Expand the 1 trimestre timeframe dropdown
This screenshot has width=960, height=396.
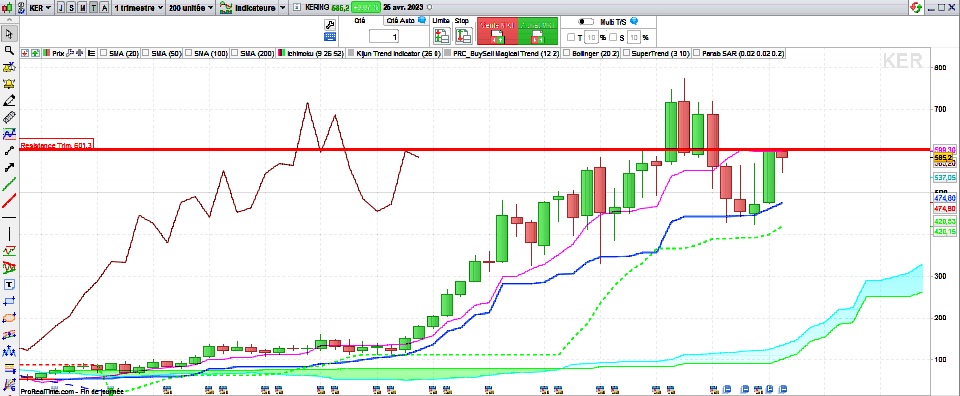138,8
